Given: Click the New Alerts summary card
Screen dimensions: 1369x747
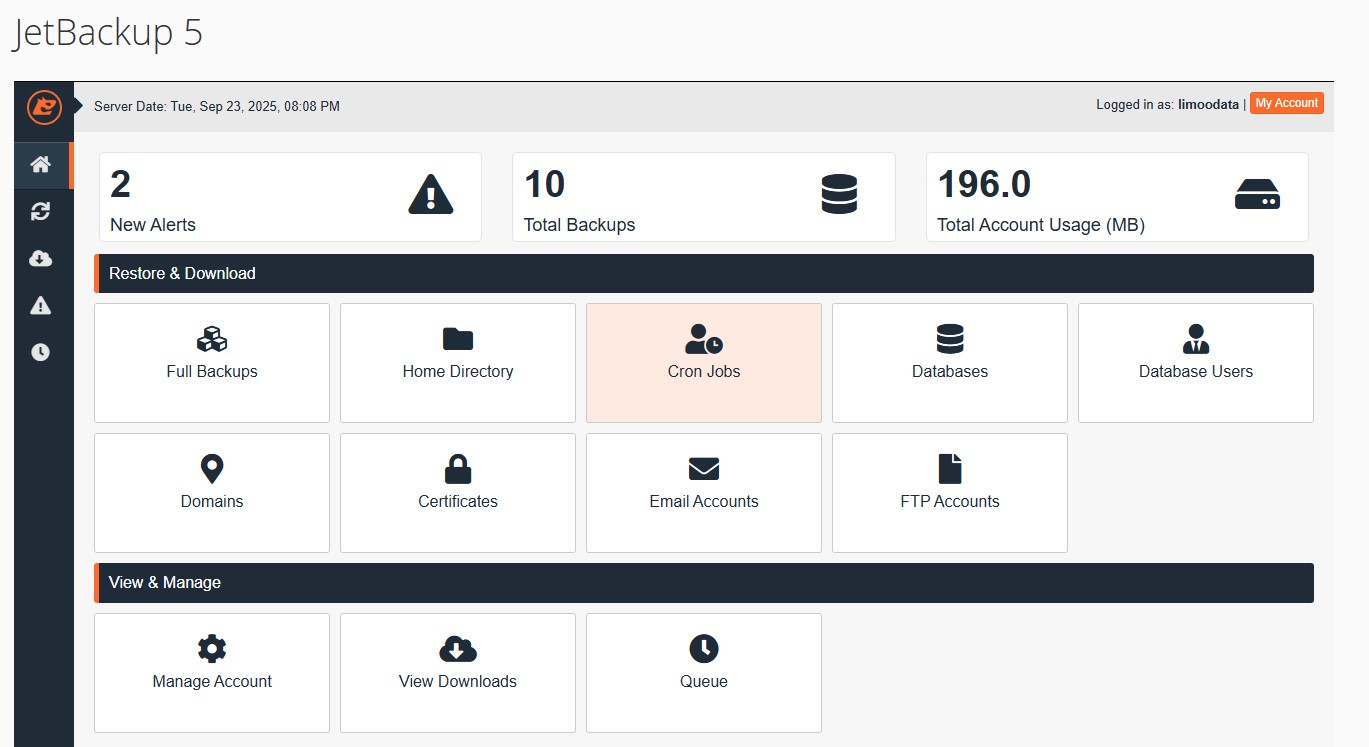Looking at the screenshot, I should (290, 197).
